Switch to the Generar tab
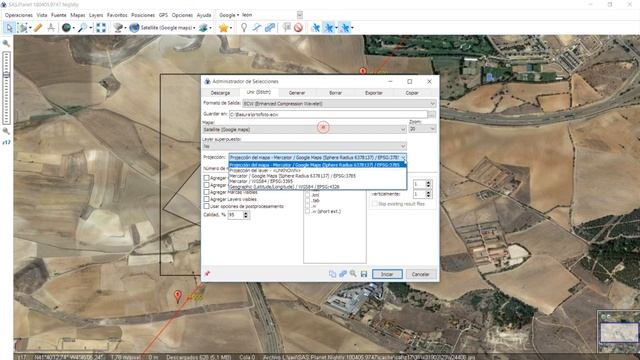Screen dimensions: 640x360 click(297, 93)
